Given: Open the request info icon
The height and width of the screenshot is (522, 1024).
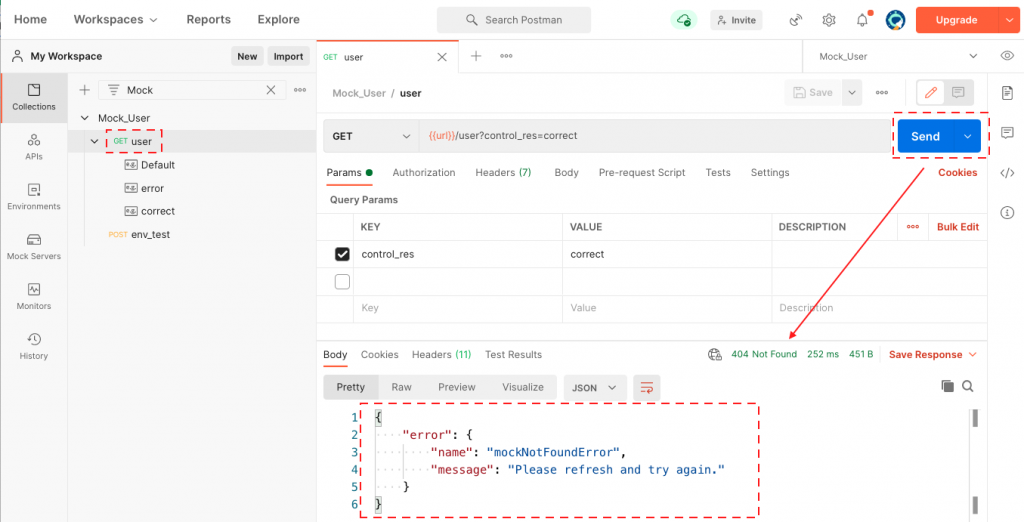Looking at the screenshot, I should pos(1007,212).
